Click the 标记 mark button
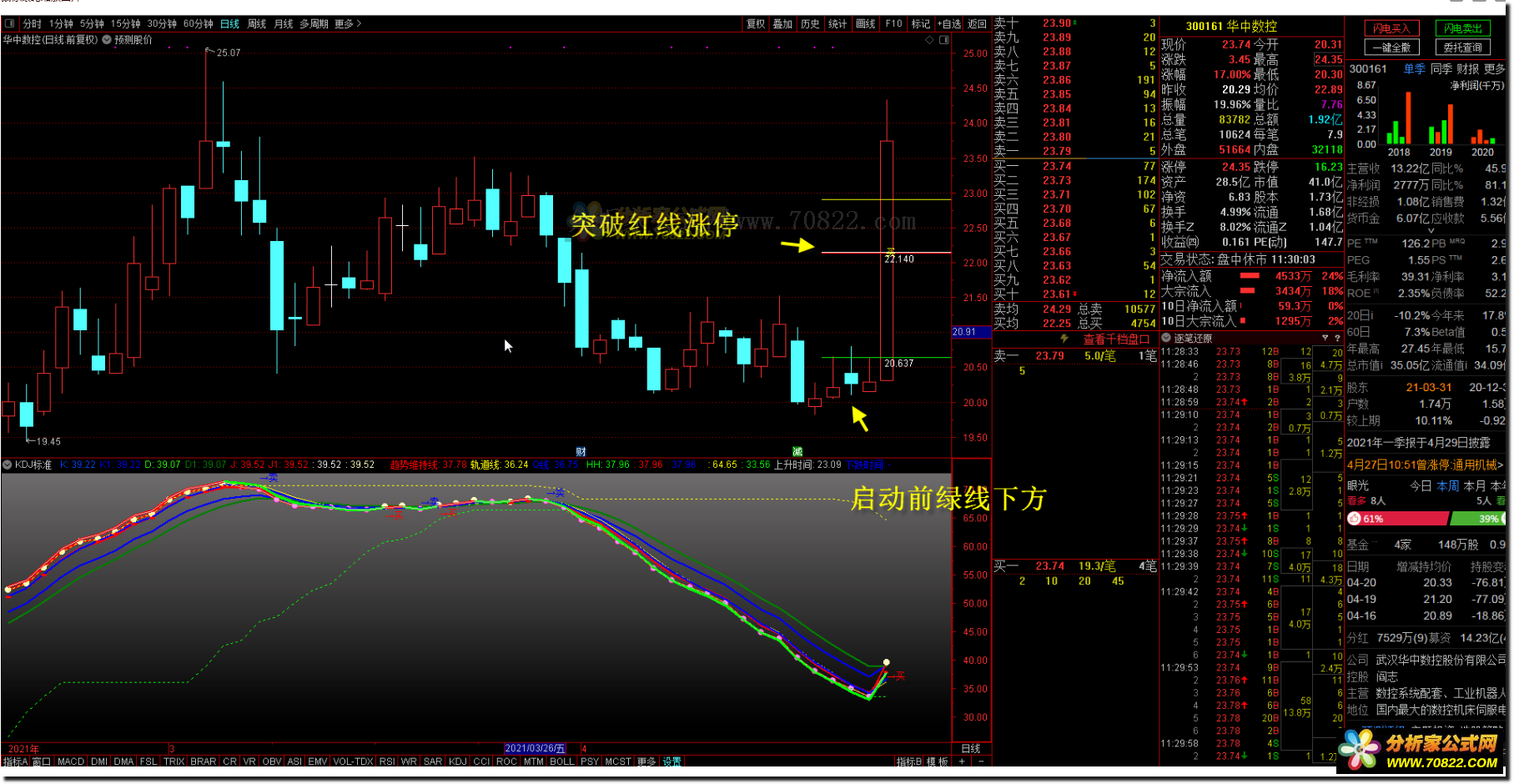 click(x=920, y=24)
